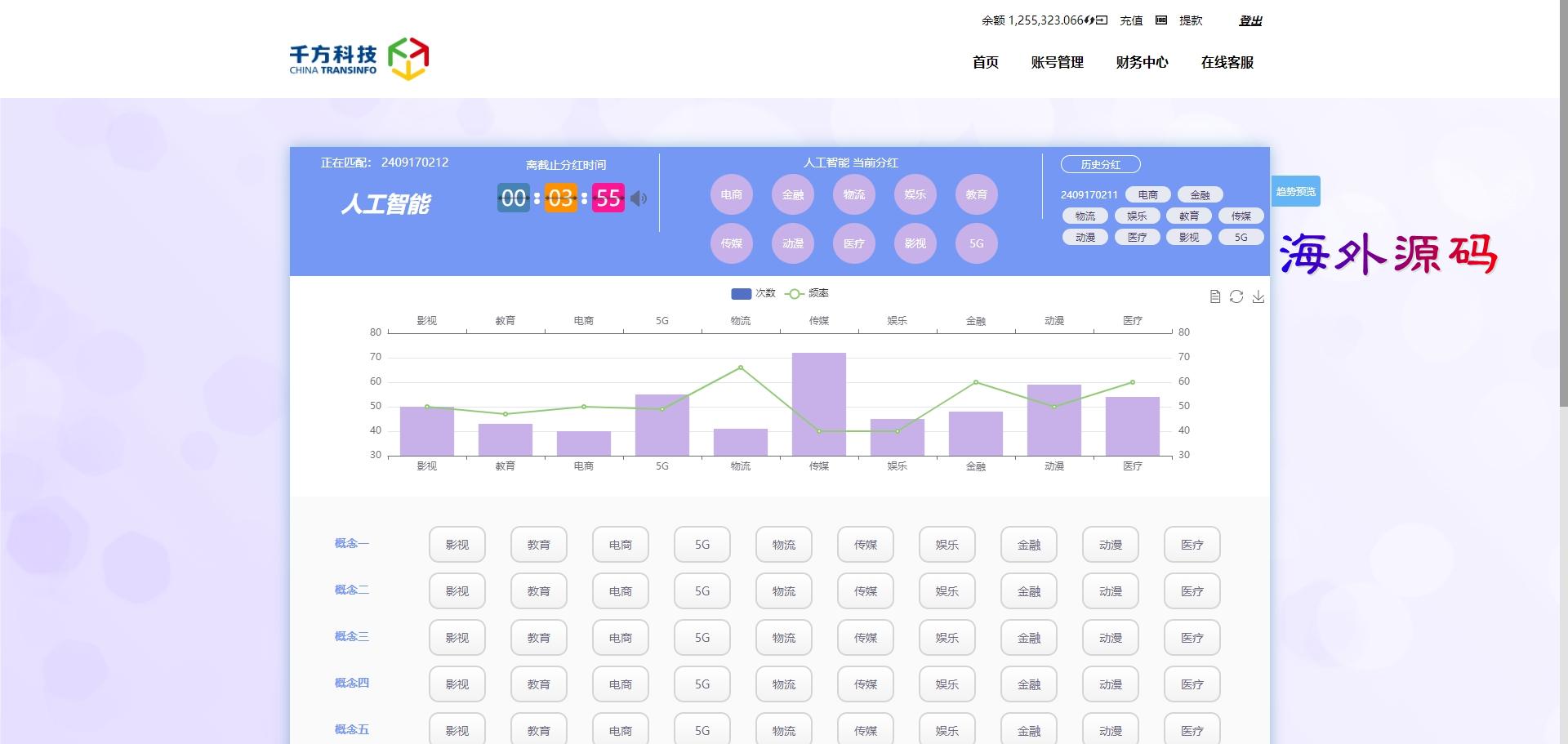Click the 动漫 circle in current dividend
The width and height of the screenshot is (1568, 744).
[793, 243]
